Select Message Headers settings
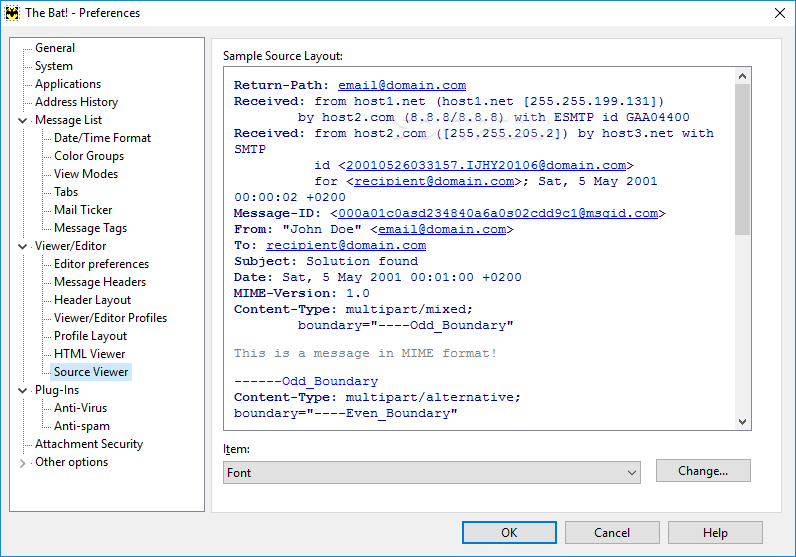This screenshot has width=796, height=557. (100, 282)
